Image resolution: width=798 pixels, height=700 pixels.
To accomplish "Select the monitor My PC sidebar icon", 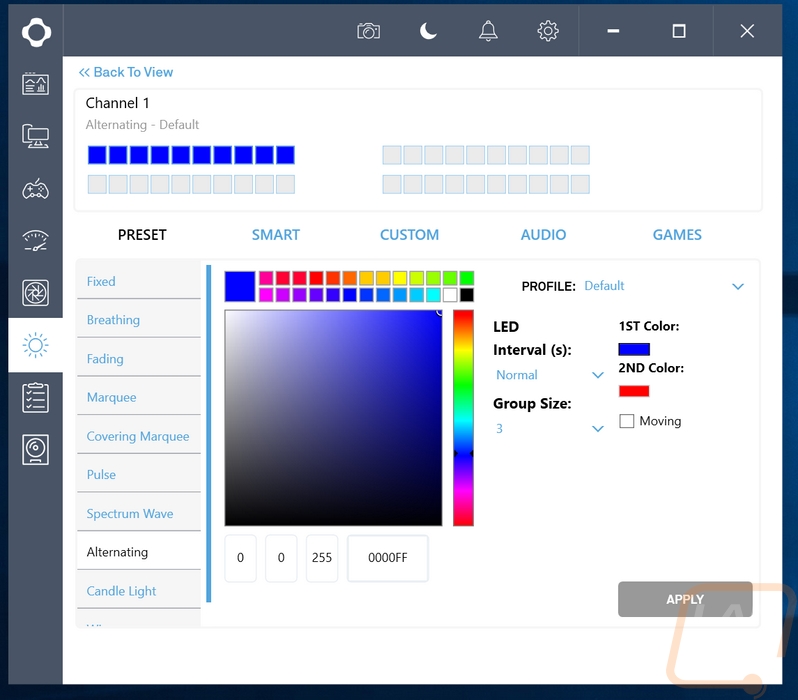I will (x=36, y=136).
